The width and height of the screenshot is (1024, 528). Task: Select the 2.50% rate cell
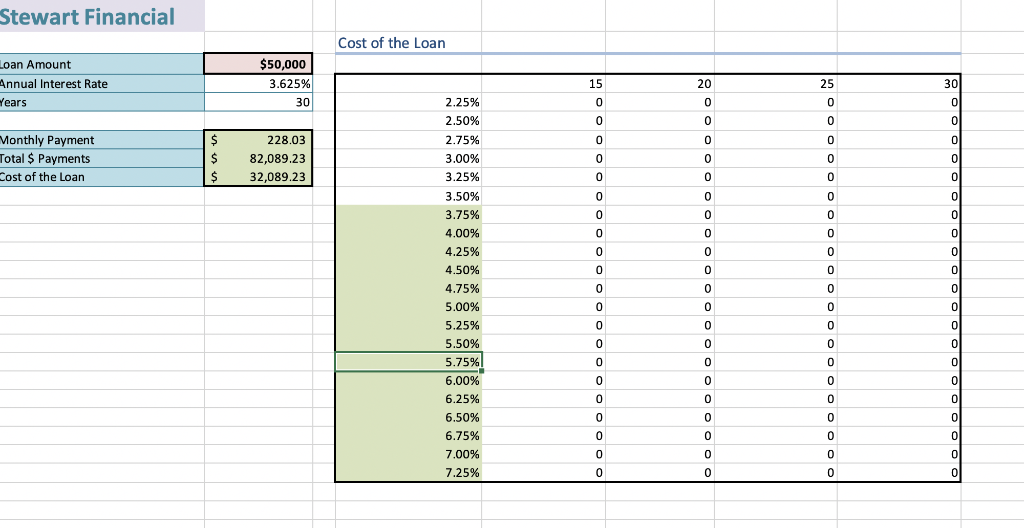point(409,121)
